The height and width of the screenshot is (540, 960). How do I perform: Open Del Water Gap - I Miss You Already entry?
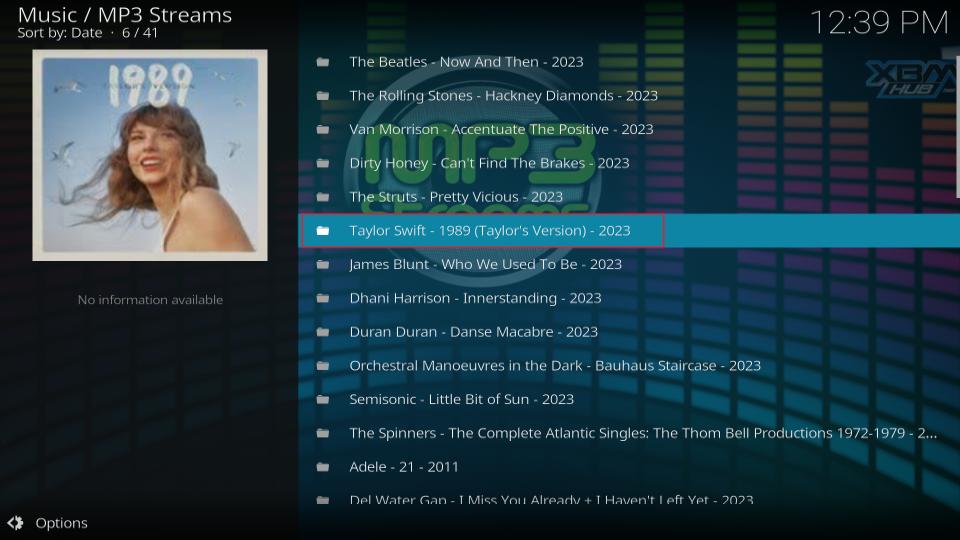pyautogui.click(x=551, y=499)
